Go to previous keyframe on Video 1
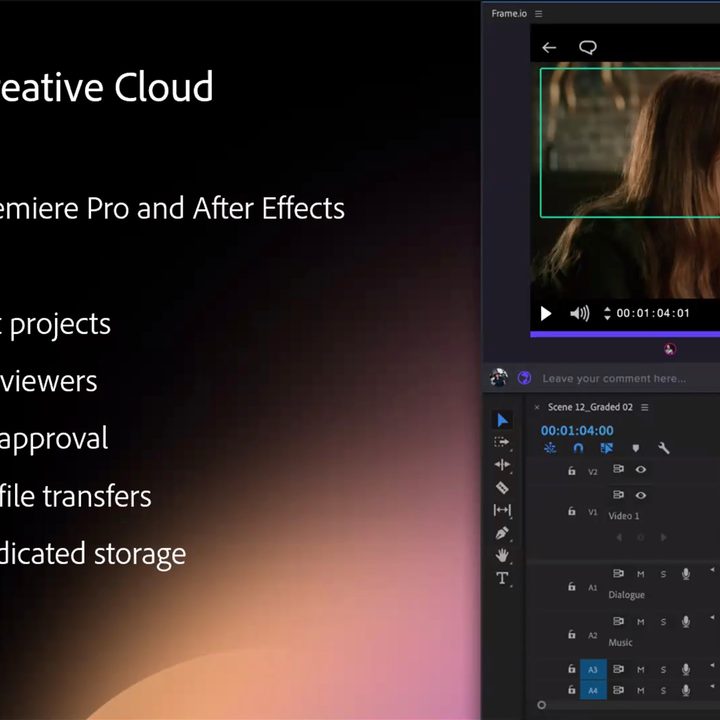This screenshot has height=720, width=720. pyautogui.click(x=619, y=537)
